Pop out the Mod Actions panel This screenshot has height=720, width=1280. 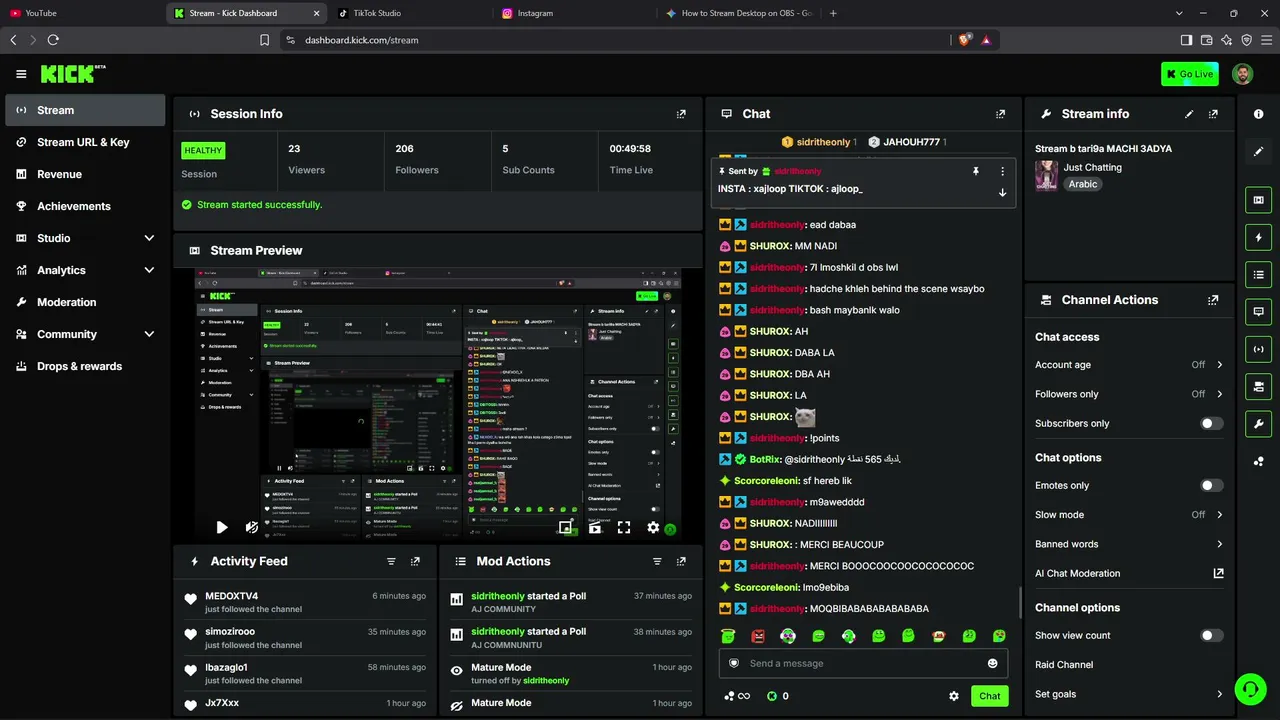681,562
